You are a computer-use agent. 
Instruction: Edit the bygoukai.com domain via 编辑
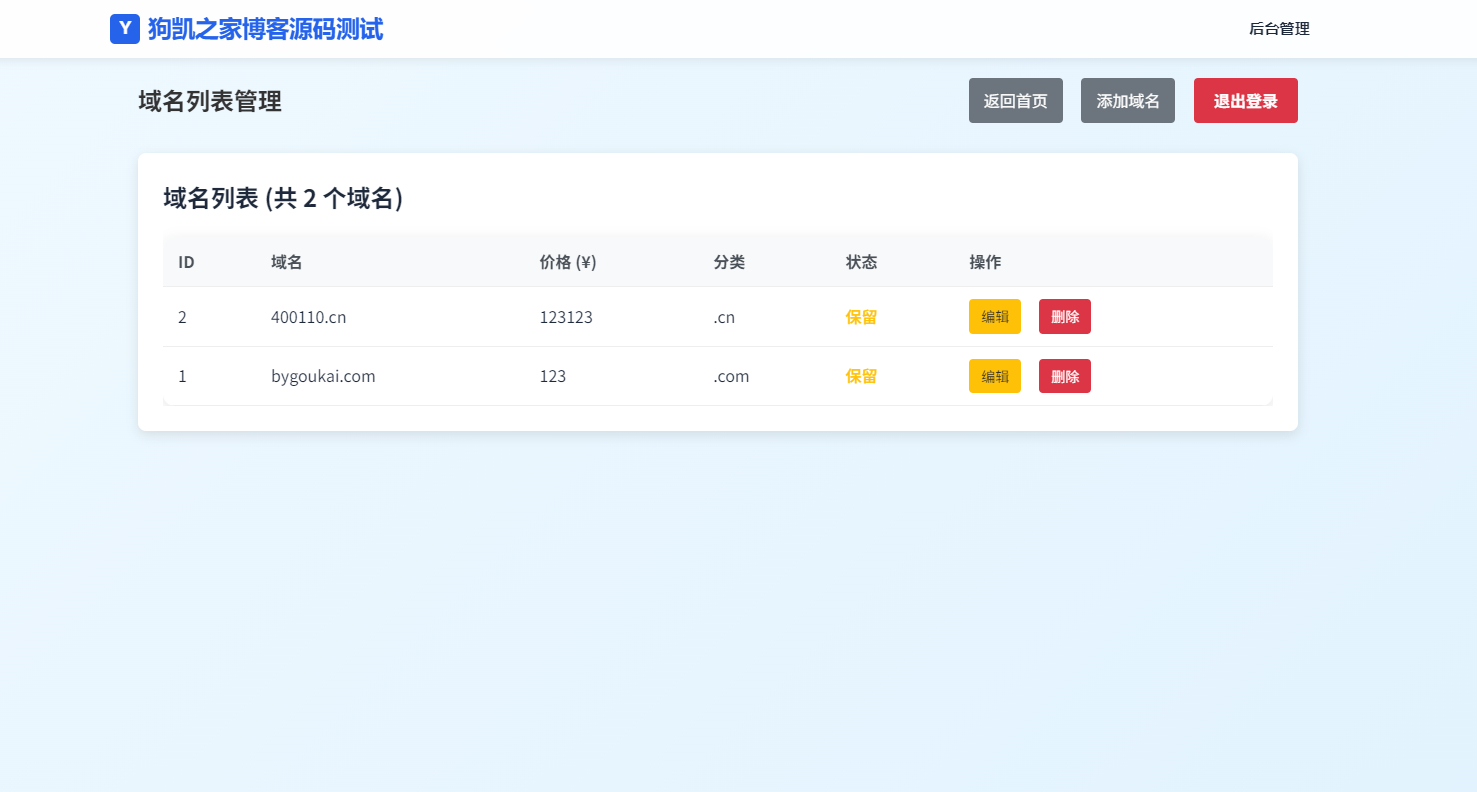click(x=995, y=376)
